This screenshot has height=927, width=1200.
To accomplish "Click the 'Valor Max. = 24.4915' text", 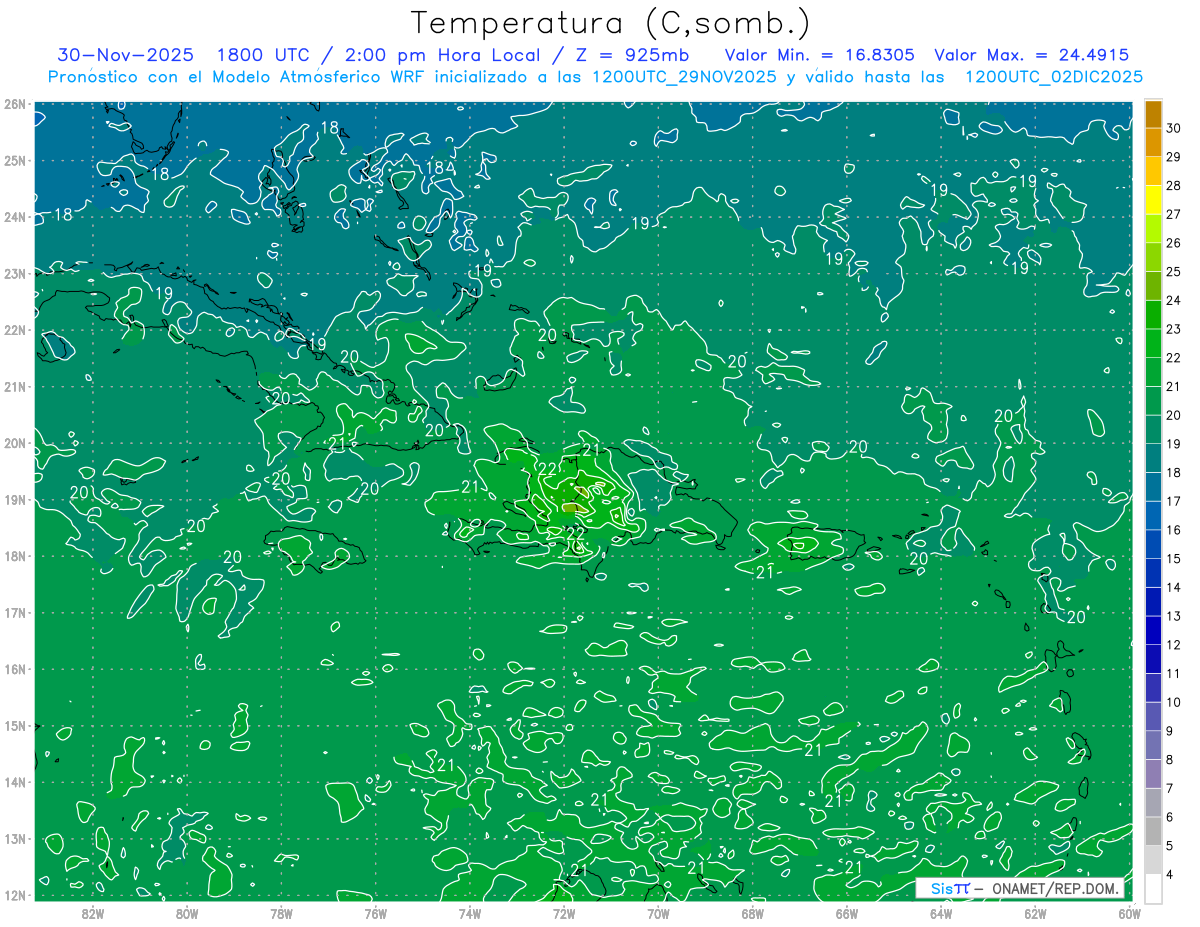I will tap(1031, 55).
